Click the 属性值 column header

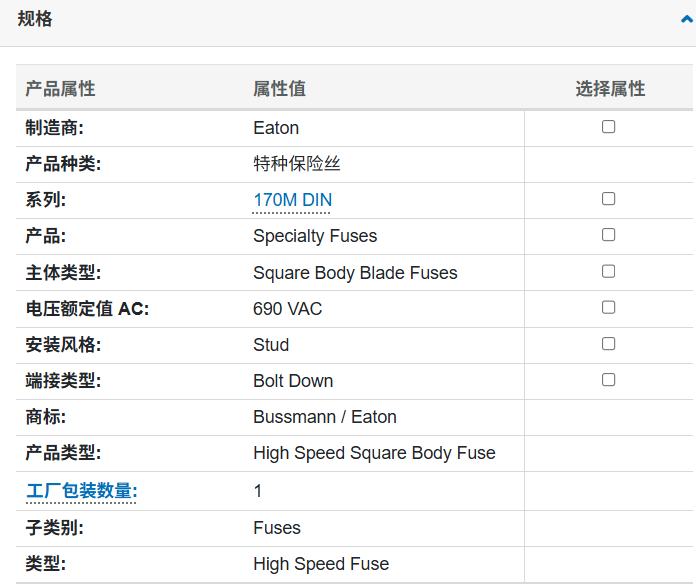pyautogui.click(x=279, y=89)
